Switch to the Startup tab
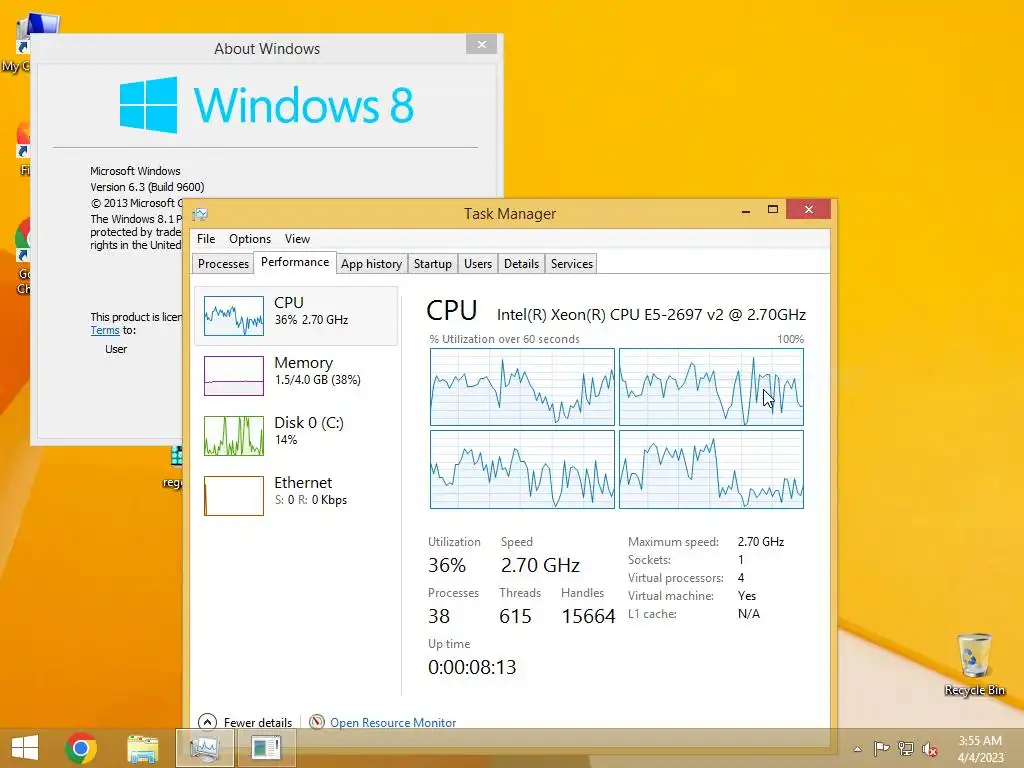Image resolution: width=1024 pixels, height=768 pixels. pyautogui.click(x=432, y=264)
